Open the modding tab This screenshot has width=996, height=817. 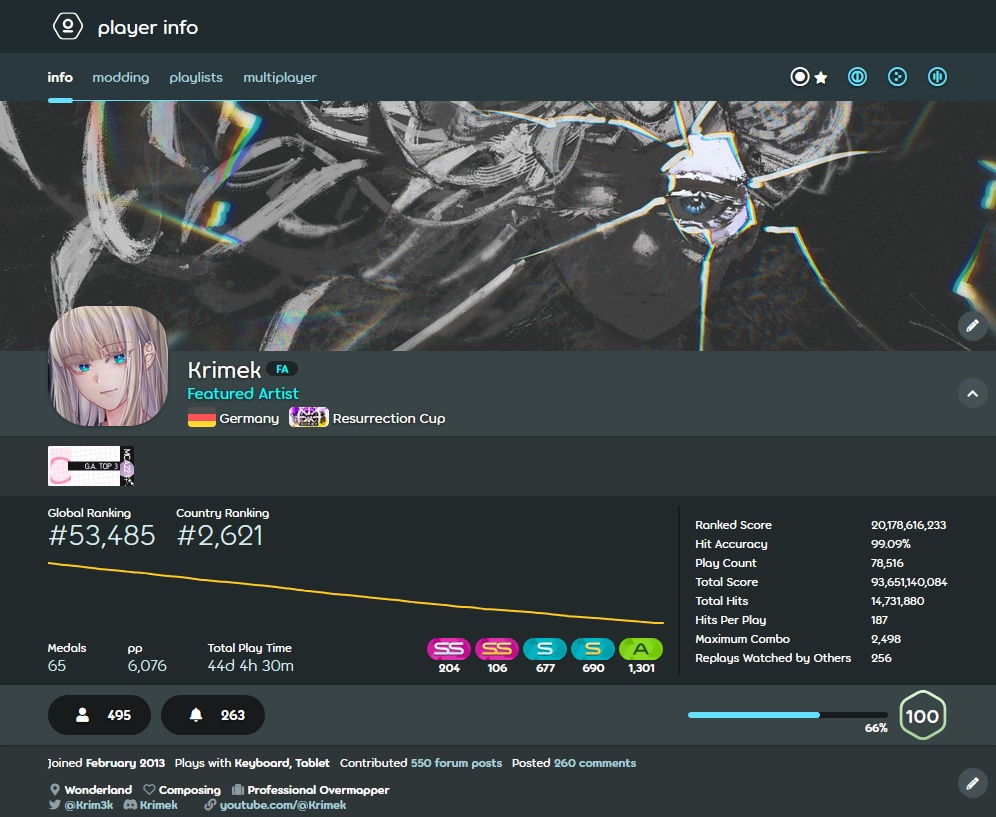[x=121, y=77]
